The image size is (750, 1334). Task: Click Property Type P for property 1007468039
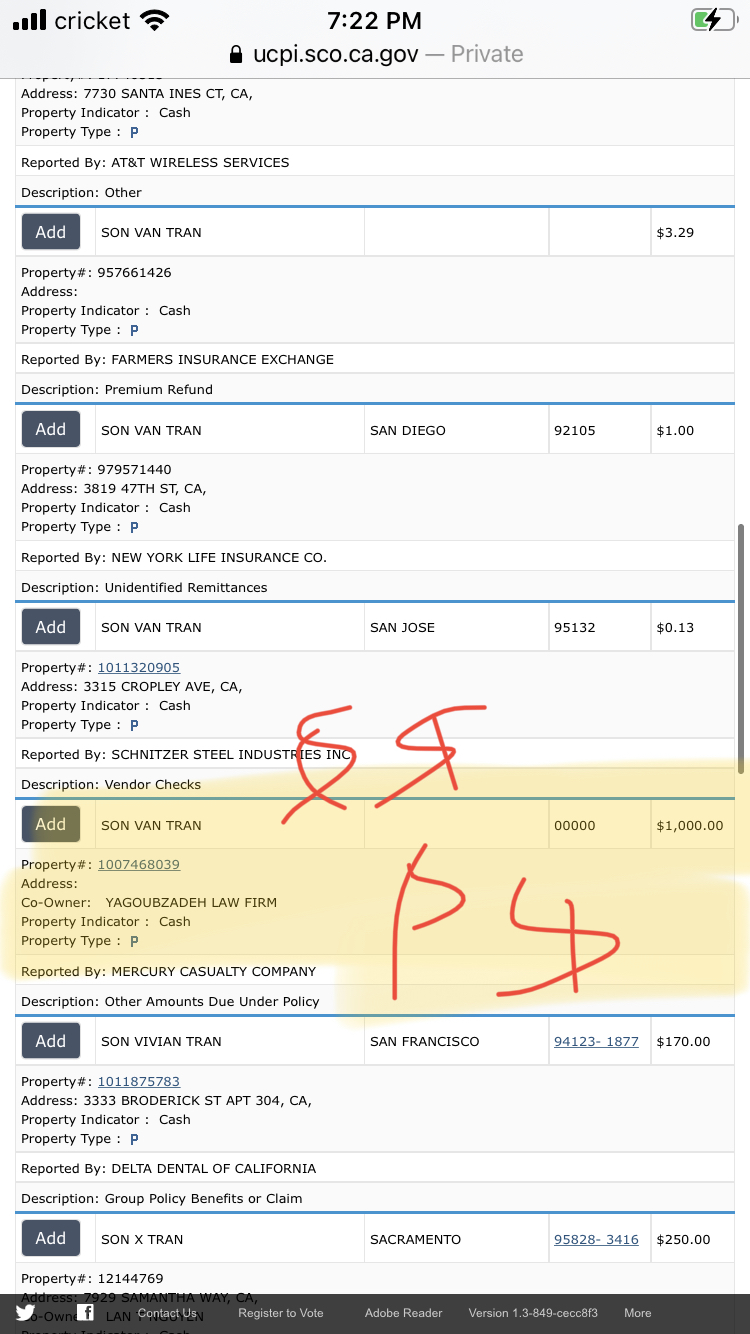coord(134,941)
